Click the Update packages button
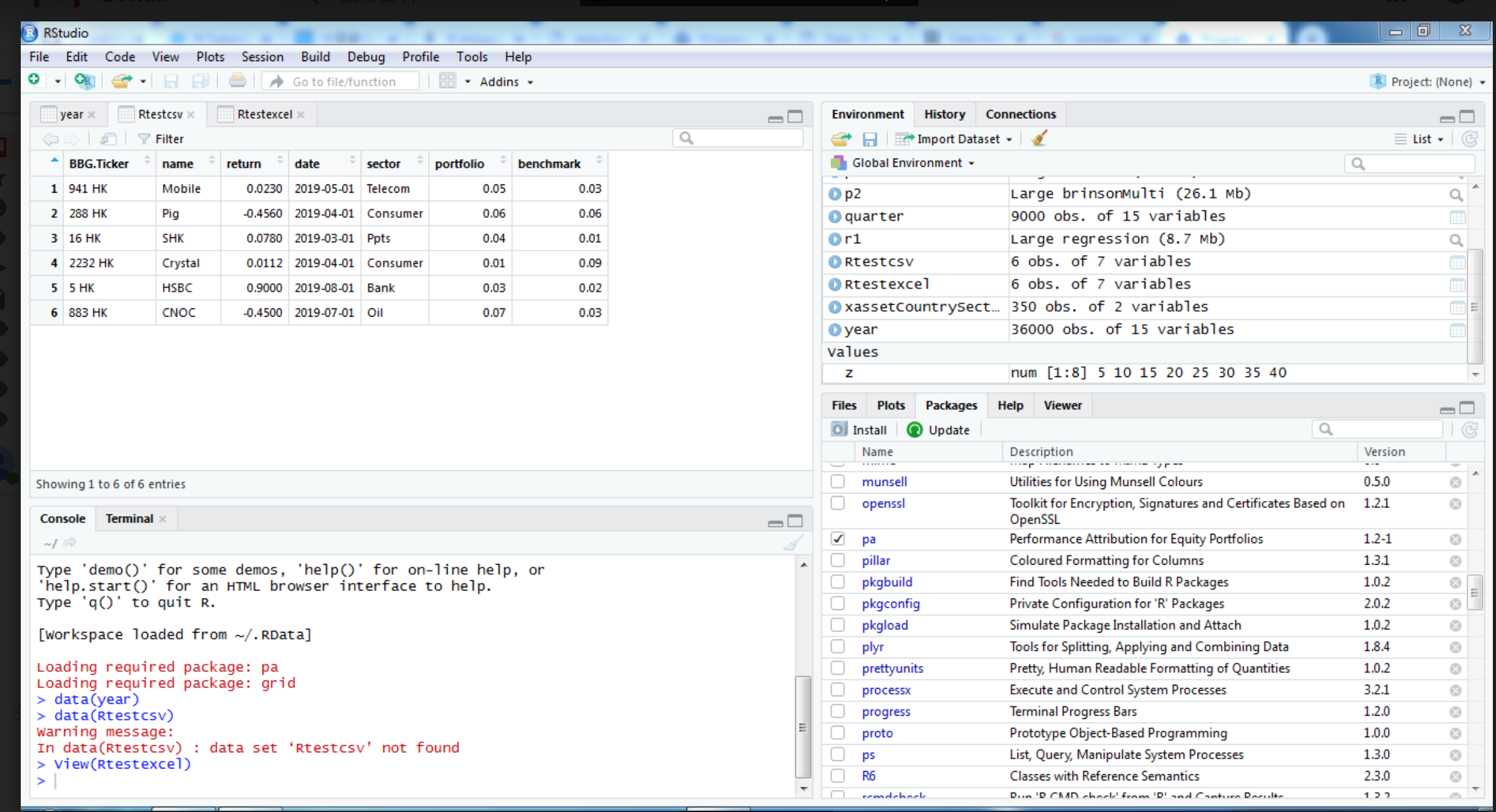Image resolution: width=1496 pixels, height=812 pixels. click(938, 430)
